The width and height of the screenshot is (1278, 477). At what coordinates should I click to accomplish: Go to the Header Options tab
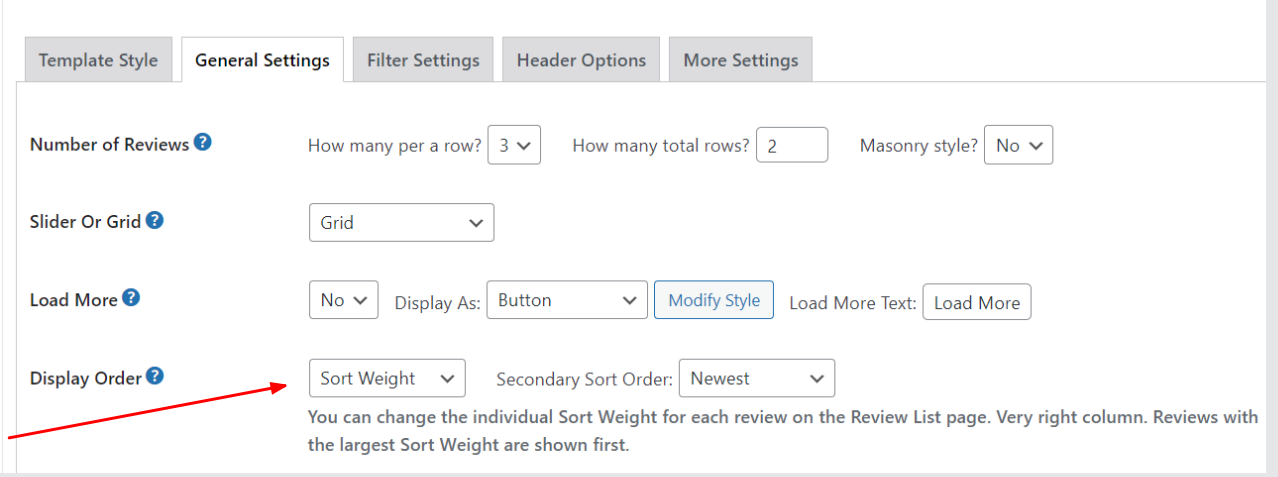click(581, 60)
